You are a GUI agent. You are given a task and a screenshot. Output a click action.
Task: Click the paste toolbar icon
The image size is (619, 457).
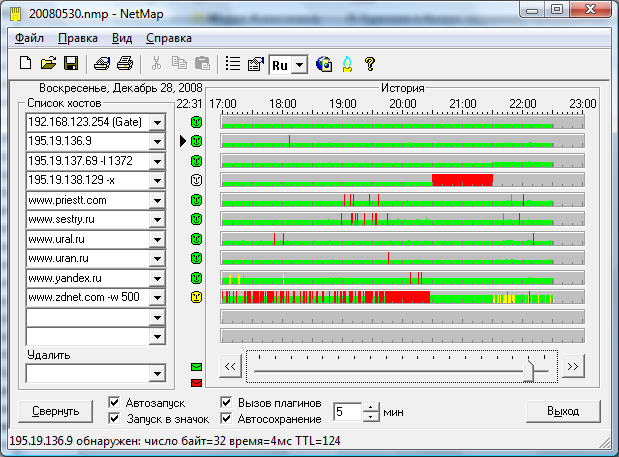click(x=203, y=63)
